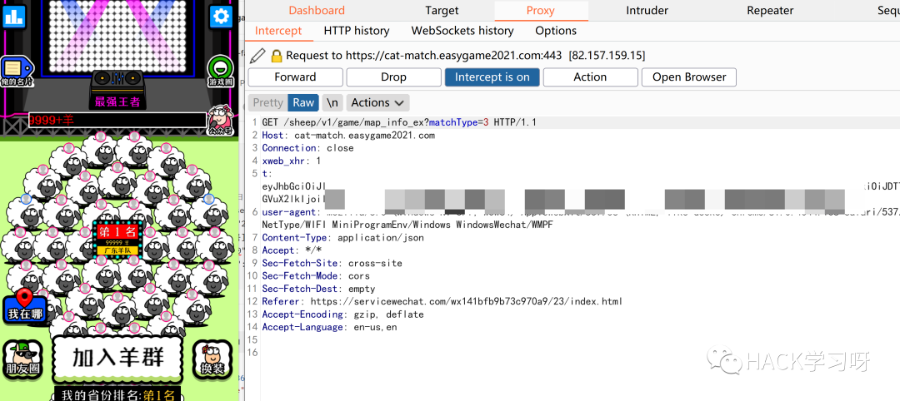Open the 换装 costume change icon

212,358
